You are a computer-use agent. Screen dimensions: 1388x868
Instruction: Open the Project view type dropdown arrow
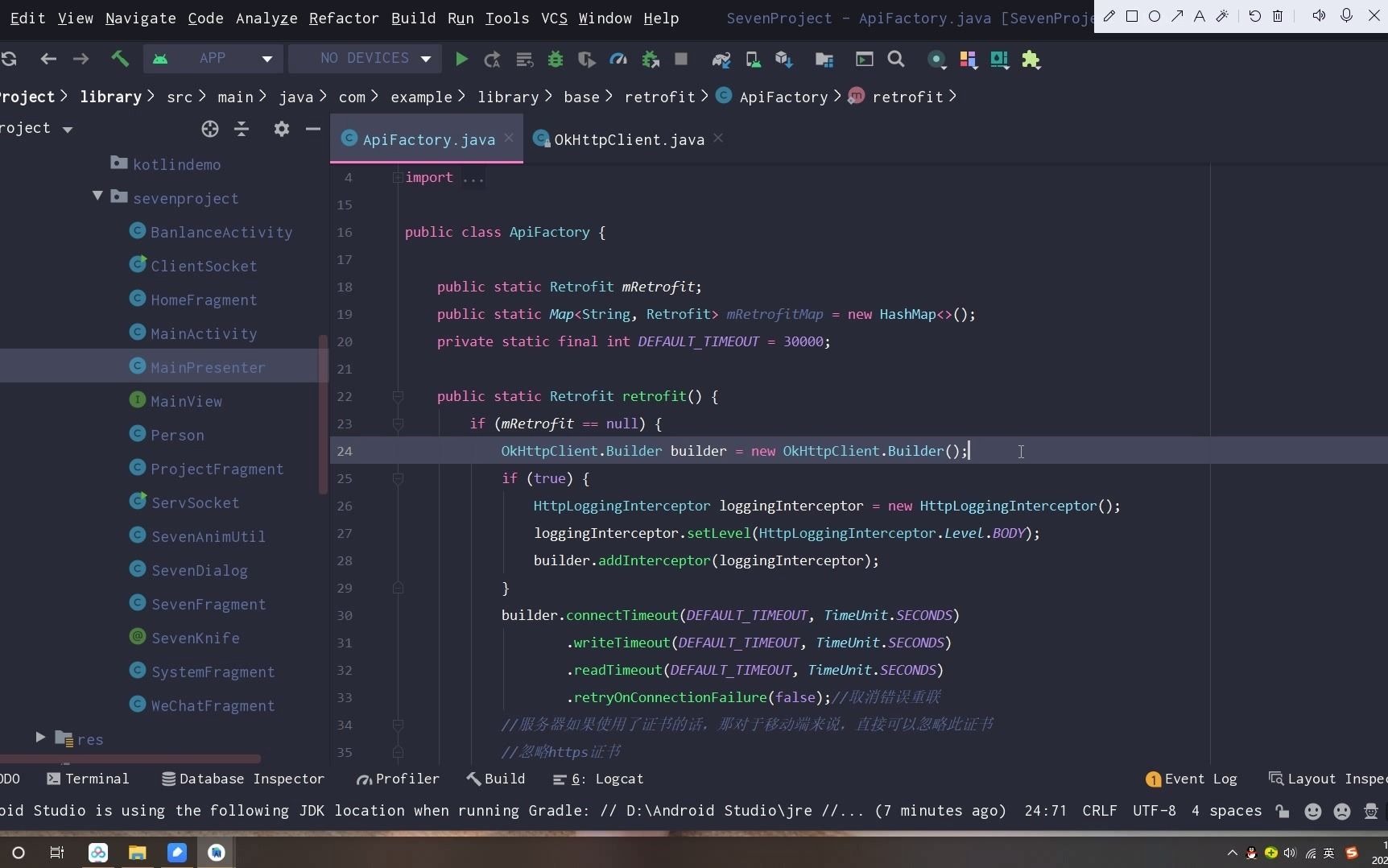coord(68,130)
